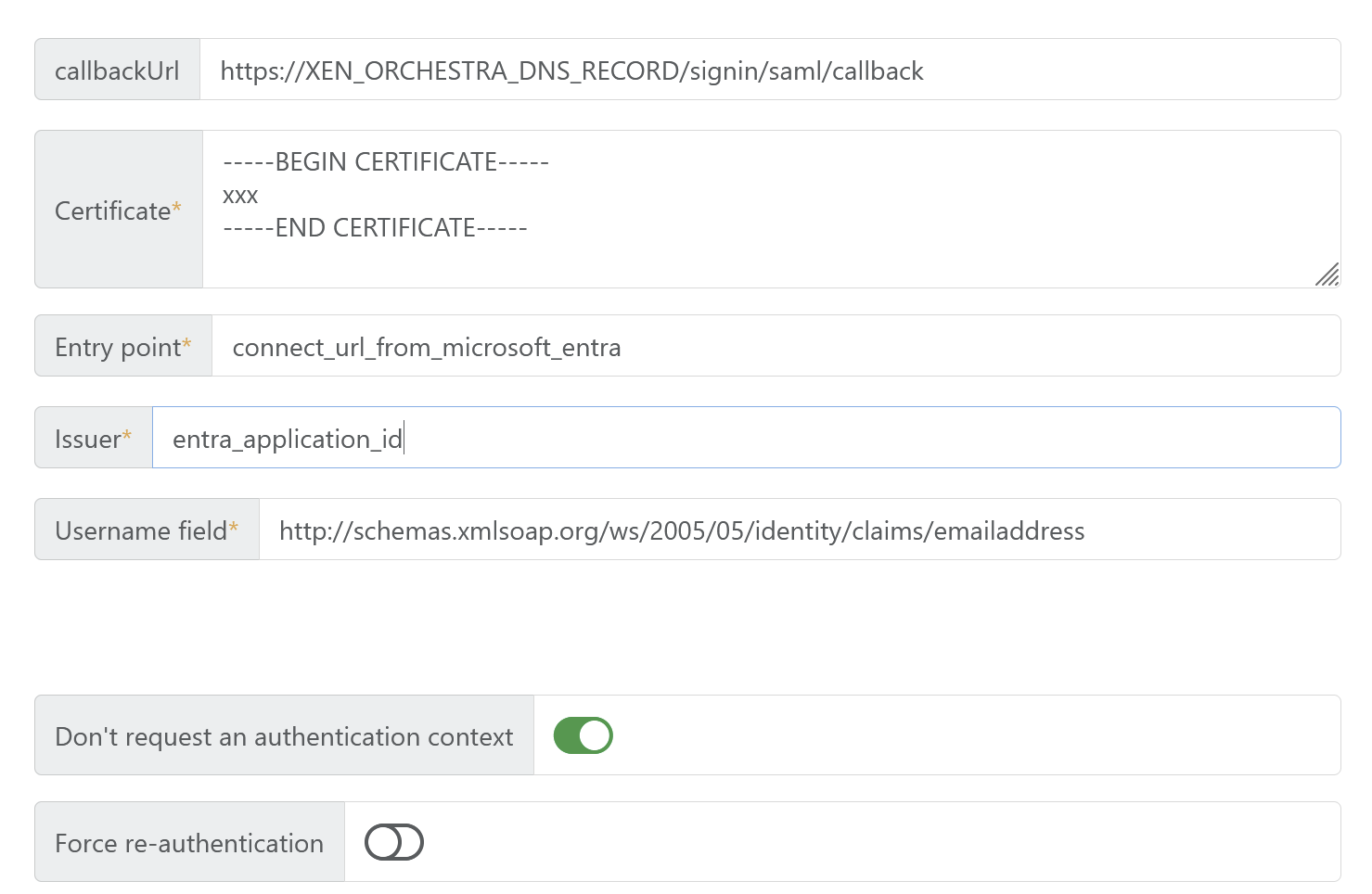Screen dimensions: 1372x894
Task: Place cursor on the BEGIN CERTIFICATE line
Action: coord(386,162)
